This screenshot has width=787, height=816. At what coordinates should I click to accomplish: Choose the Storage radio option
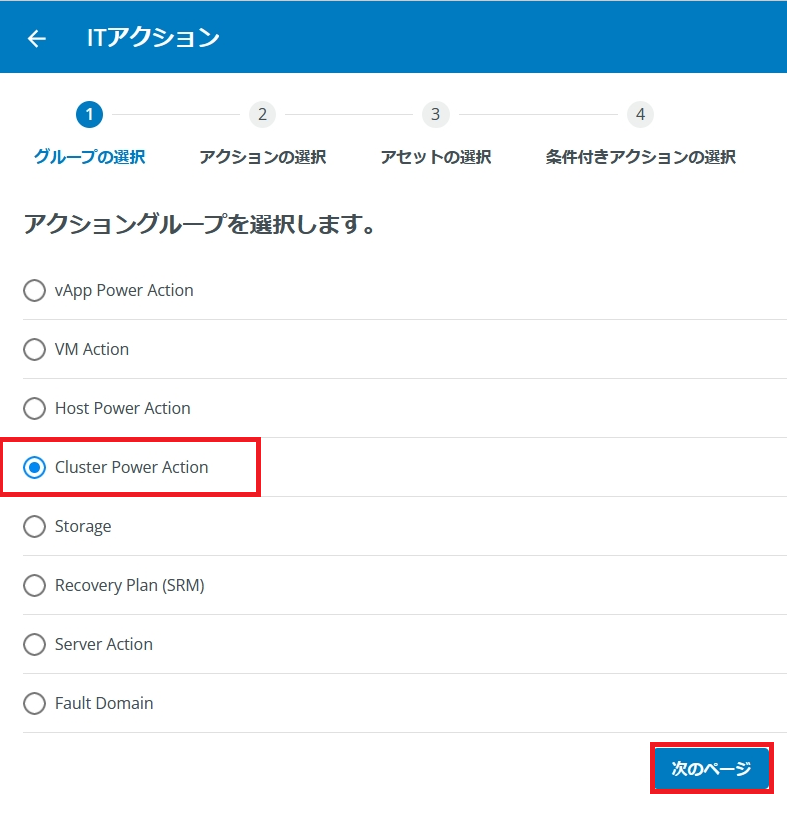(x=35, y=526)
